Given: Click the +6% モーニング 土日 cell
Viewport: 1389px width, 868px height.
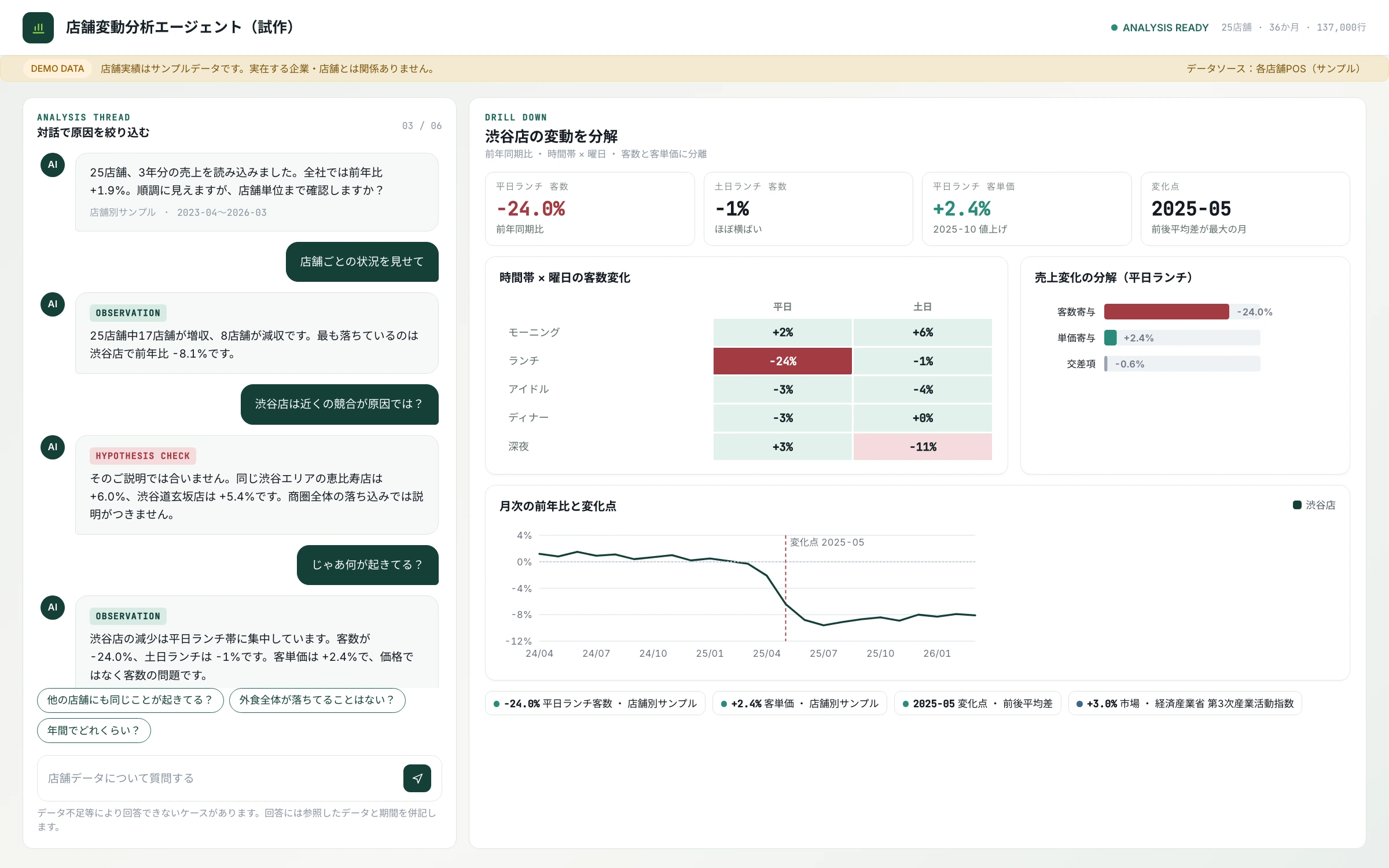Looking at the screenshot, I should point(923,333).
